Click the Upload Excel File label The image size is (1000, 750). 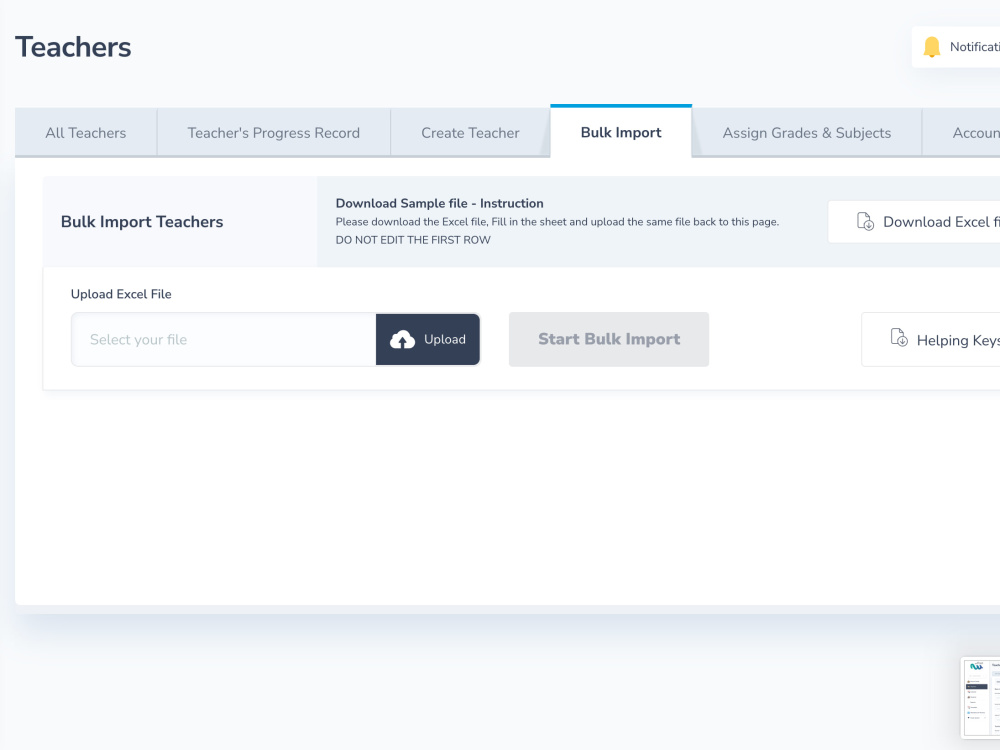[x=121, y=294]
